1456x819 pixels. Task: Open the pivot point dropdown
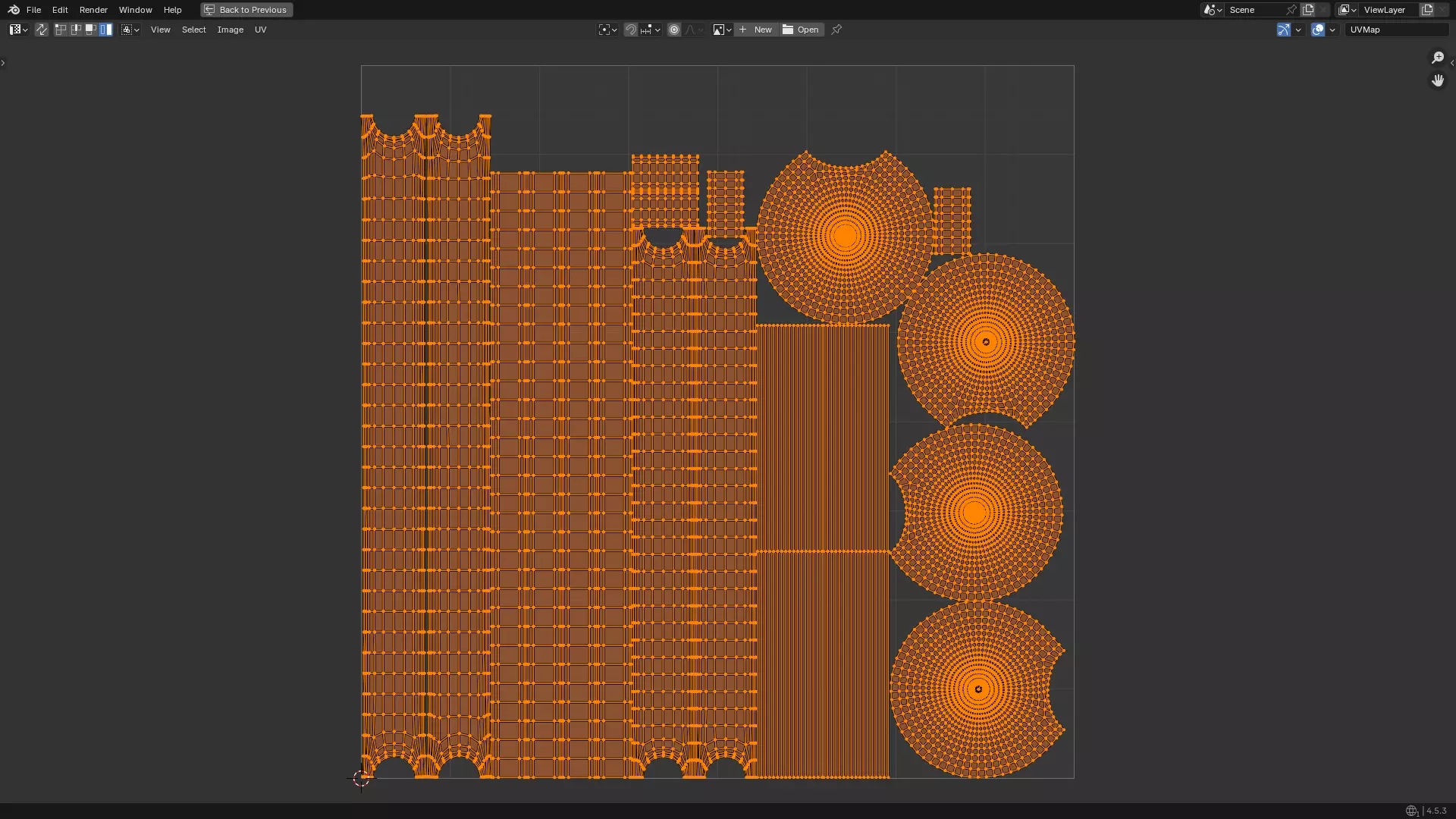607,30
